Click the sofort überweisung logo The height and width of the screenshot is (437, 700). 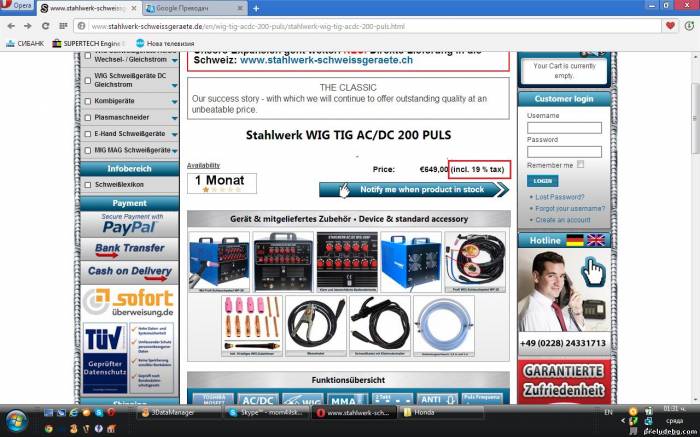point(128,303)
